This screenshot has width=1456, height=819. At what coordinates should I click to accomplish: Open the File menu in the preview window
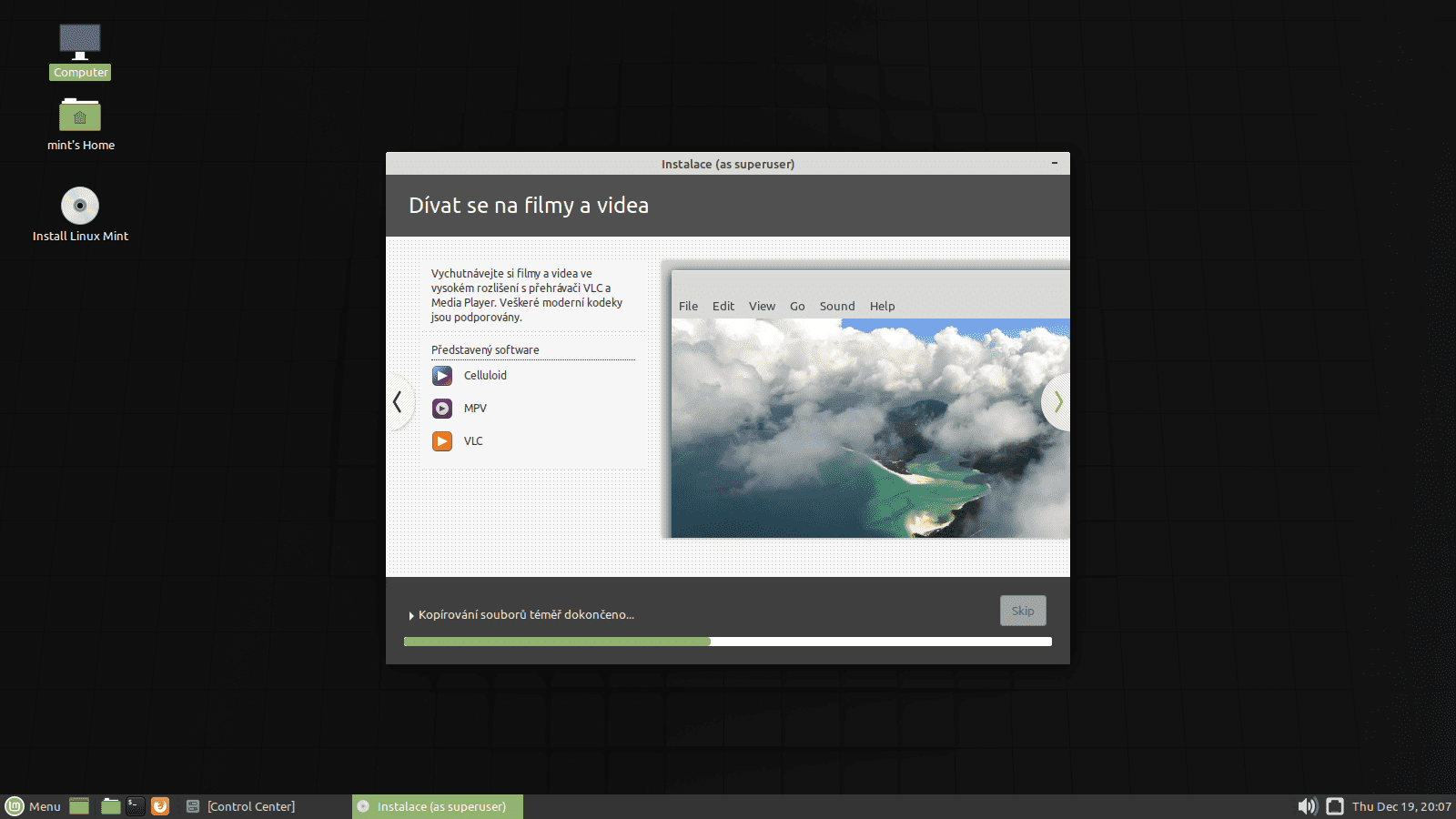(x=688, y=306)
